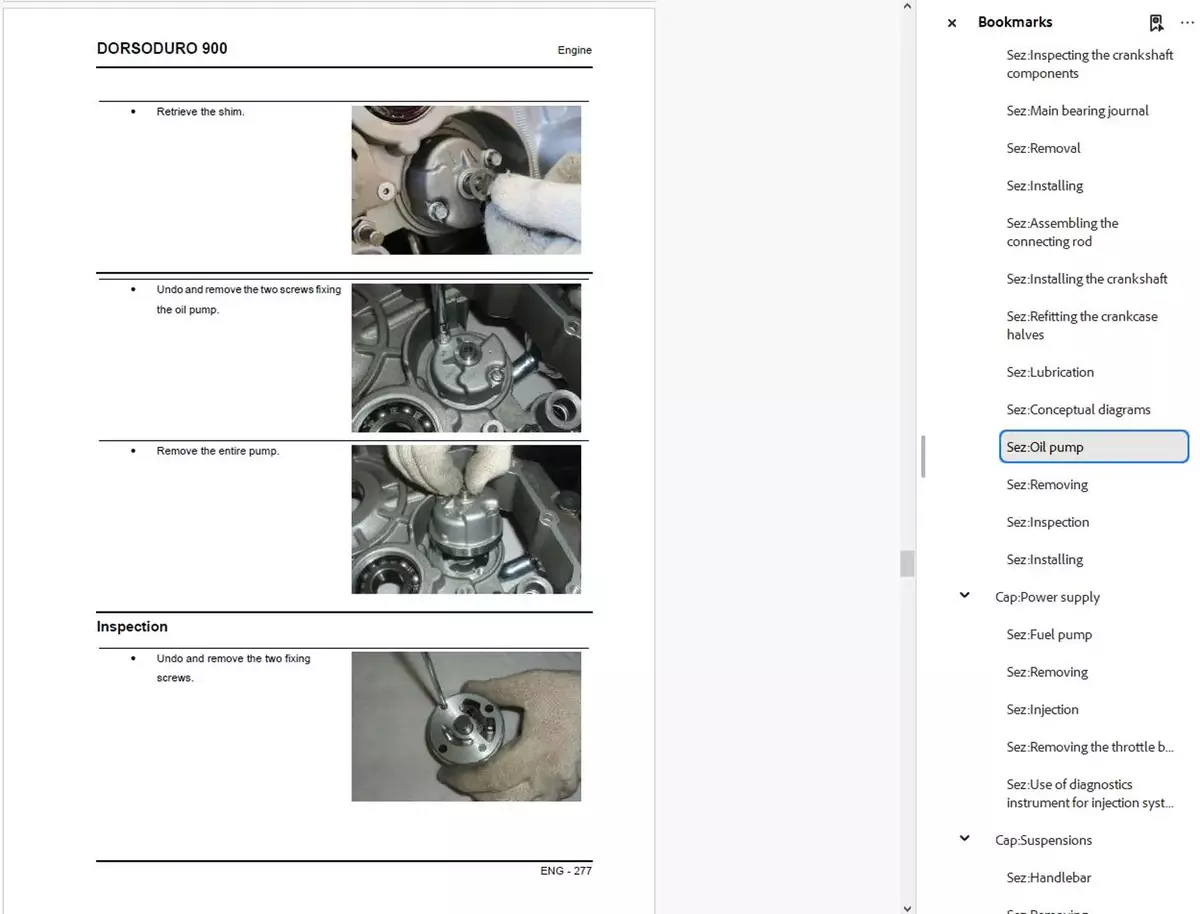Click the Cap:Power supply chapter label
Screen dimensions: 1200x914
click(x=1047, y=597)
